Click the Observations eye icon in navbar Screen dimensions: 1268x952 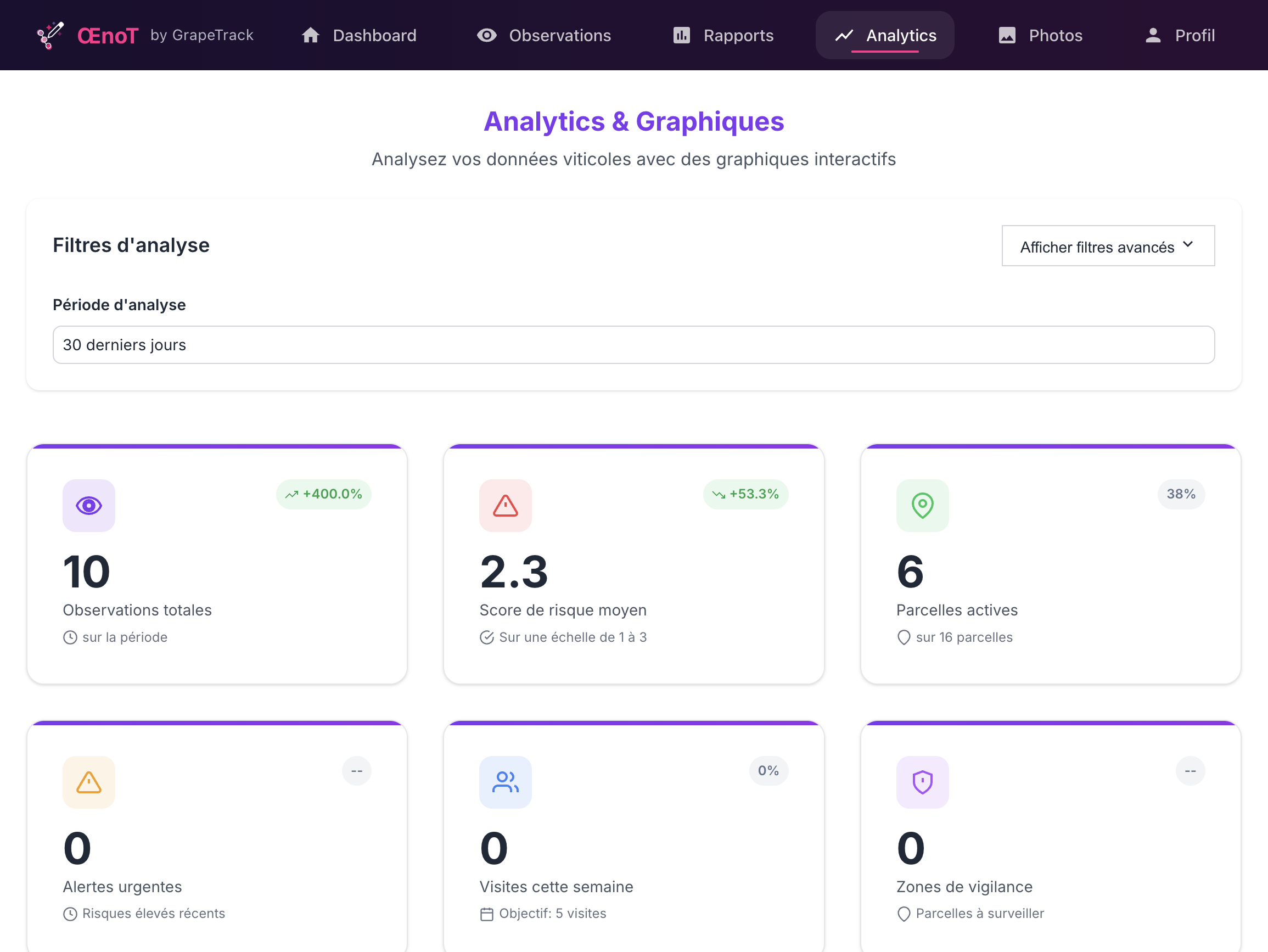pyautogui.click(x=487, y=36)
